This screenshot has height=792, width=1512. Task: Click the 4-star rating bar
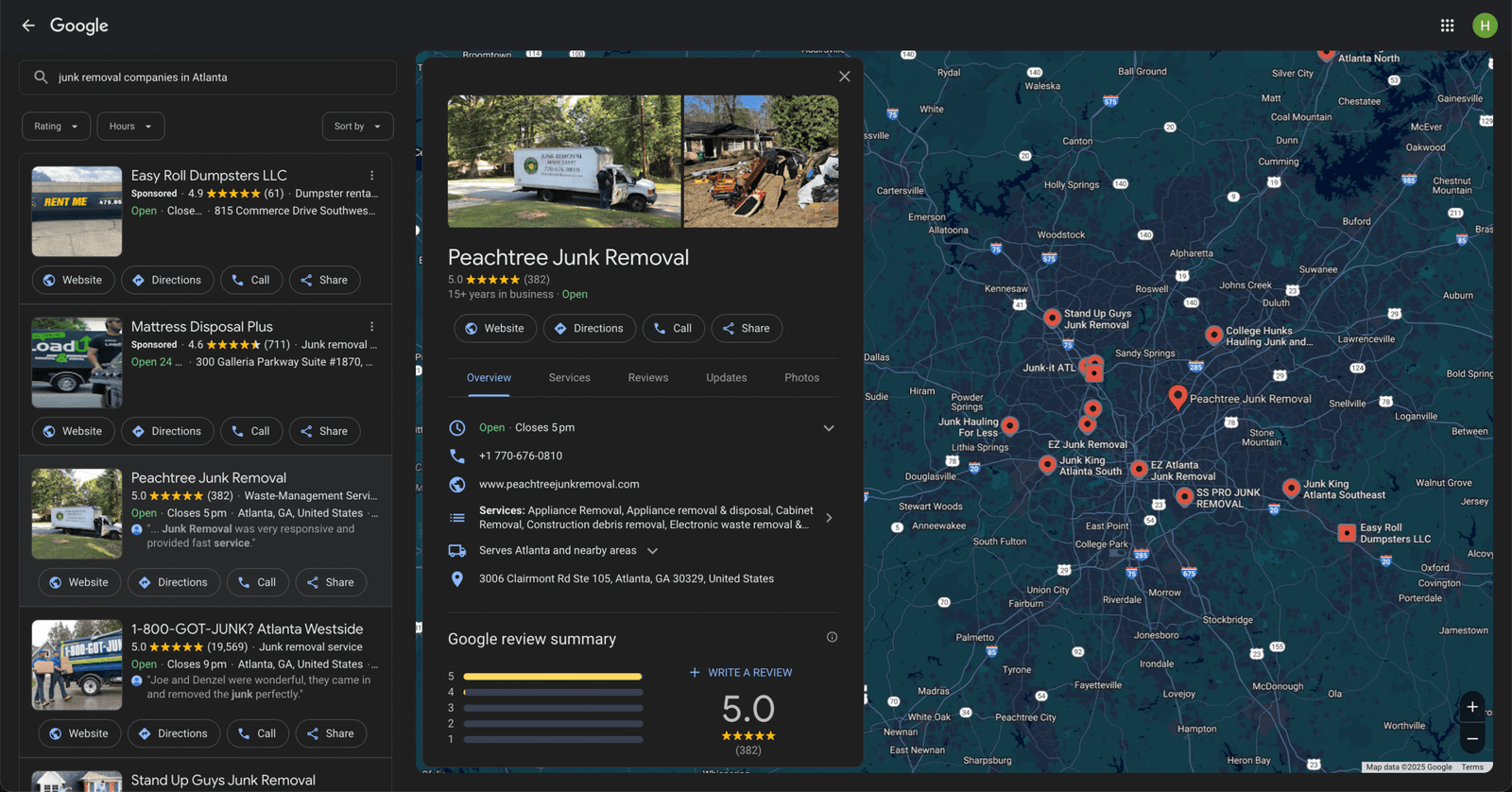(553, 693)
